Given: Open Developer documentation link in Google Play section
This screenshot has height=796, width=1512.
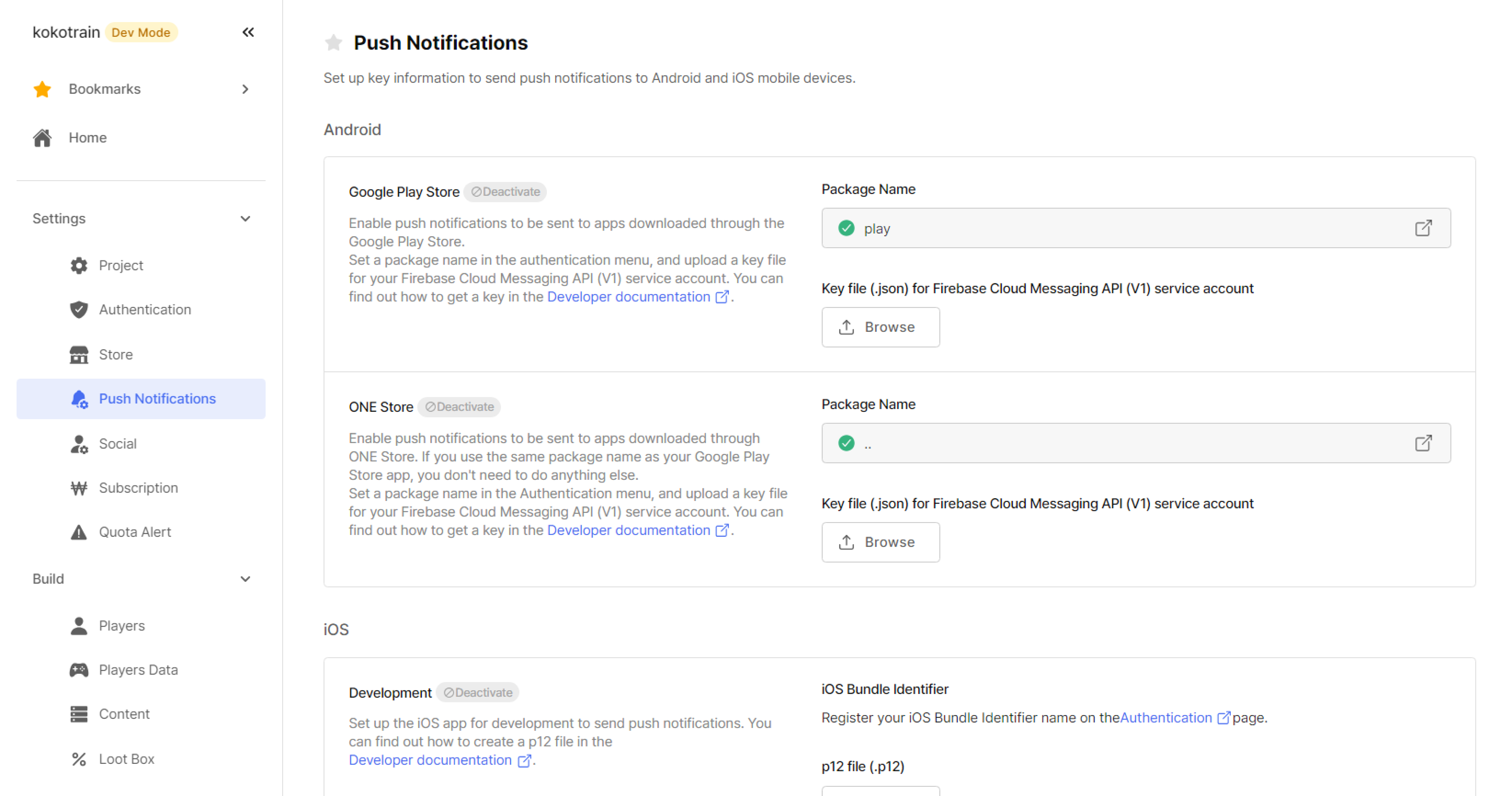Looking at the screenshot, I should tap(638, 297).
